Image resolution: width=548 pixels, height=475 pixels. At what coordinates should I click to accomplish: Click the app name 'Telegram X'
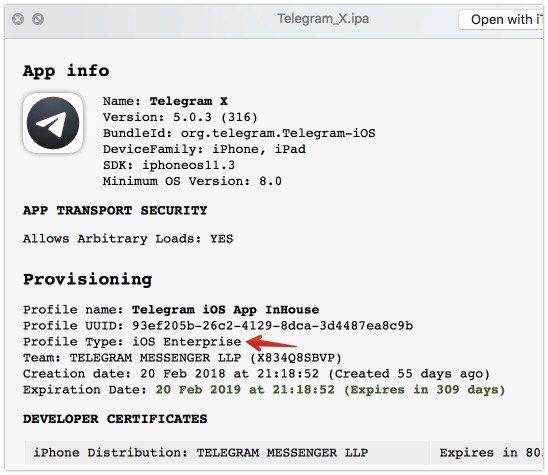point(189,101)
